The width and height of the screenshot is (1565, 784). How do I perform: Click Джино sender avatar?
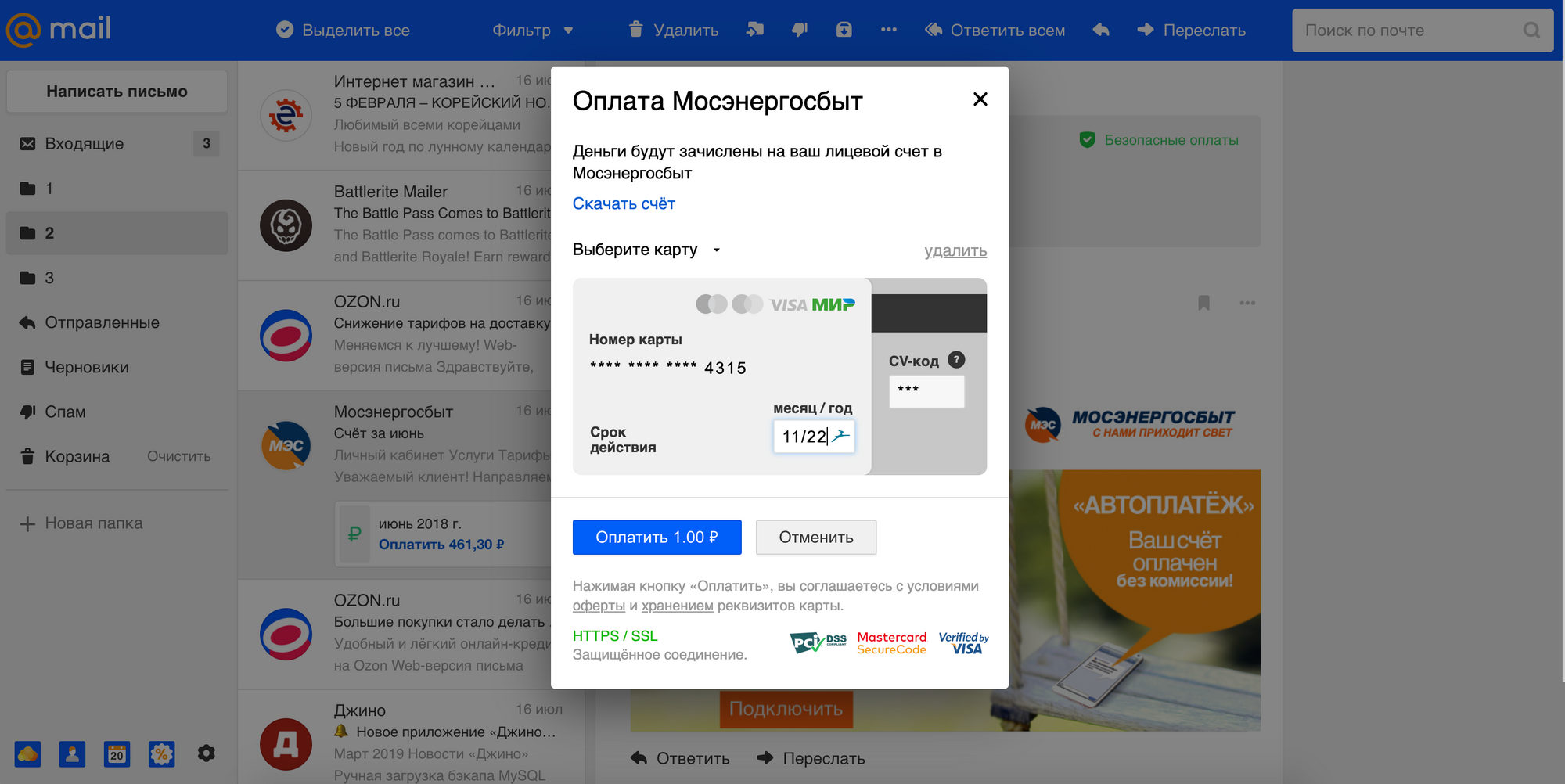click(x=286, y=744)
